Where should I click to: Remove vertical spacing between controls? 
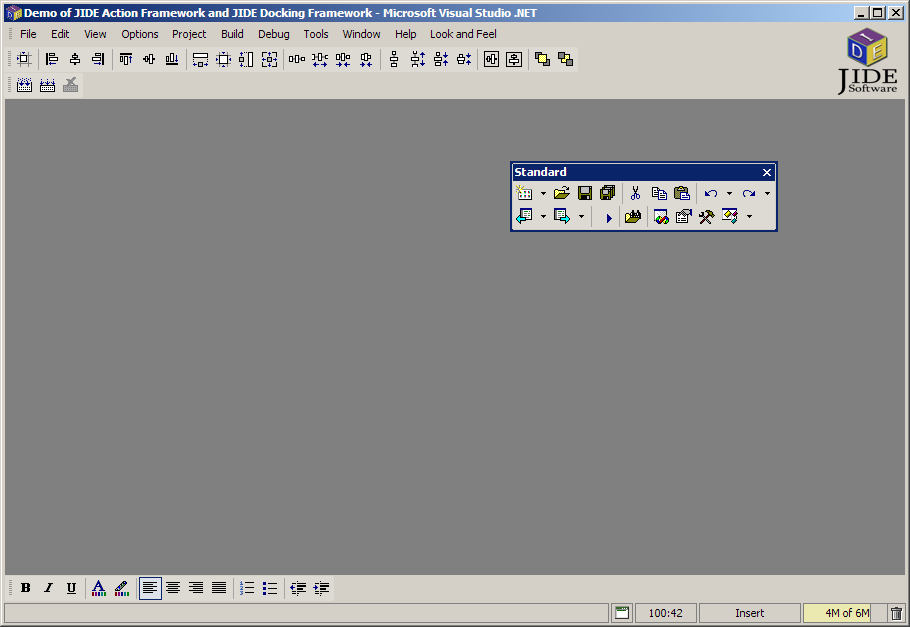[x=464, y=59]
